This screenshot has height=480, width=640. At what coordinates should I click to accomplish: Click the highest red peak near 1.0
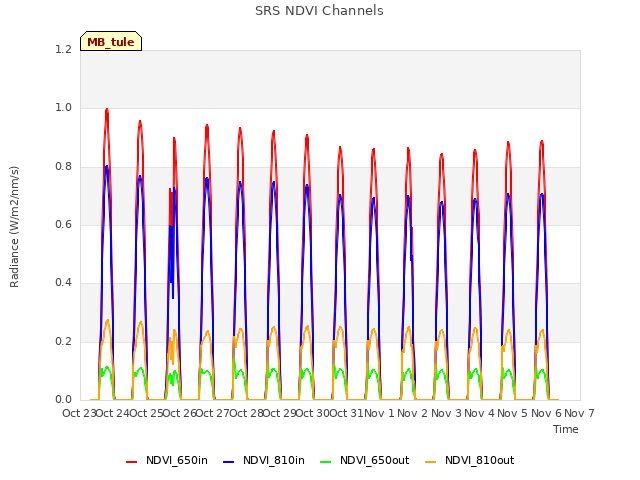coord(107,110)
